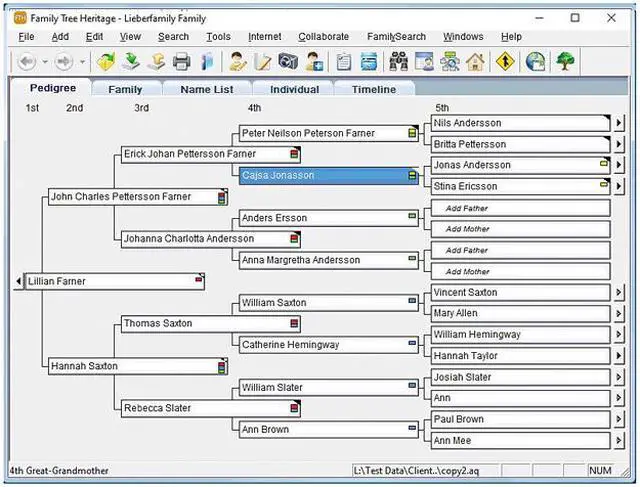Expand ancestors of Hannah Taylor
Viewport: 640px width, 487px height.
[619, 356]
